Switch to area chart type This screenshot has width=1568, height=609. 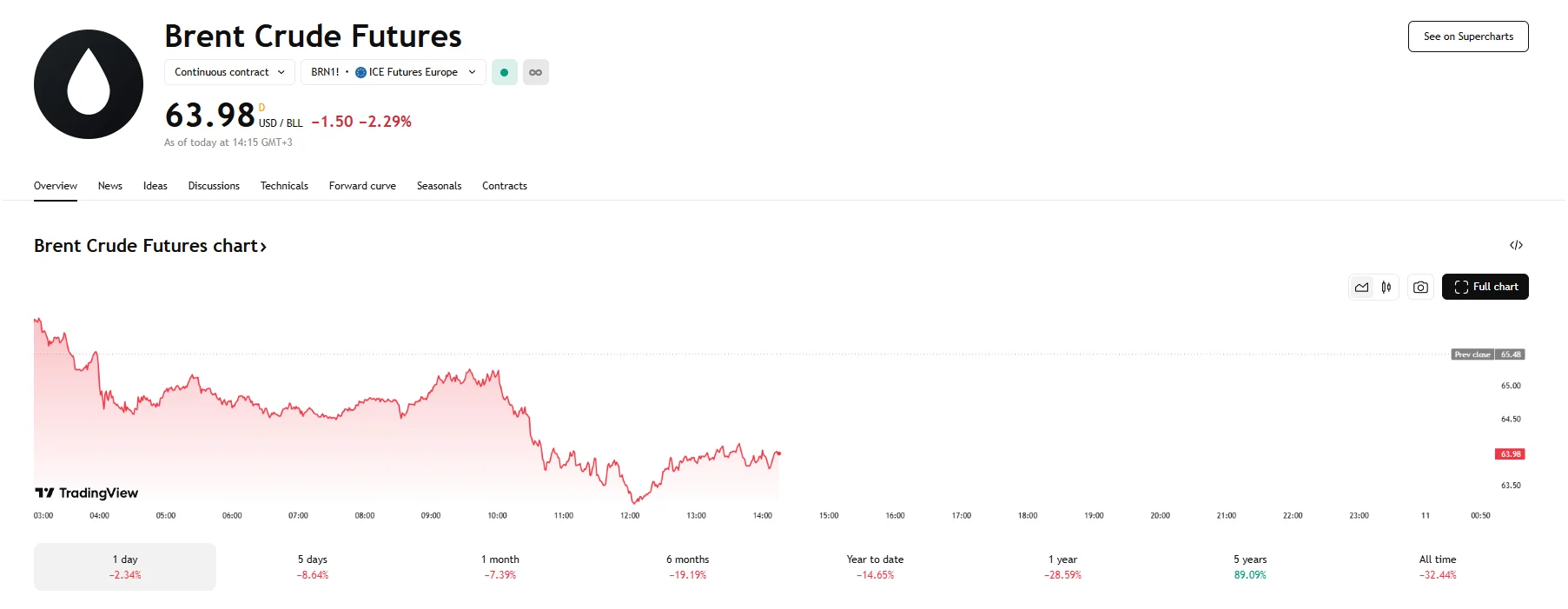[1361, 287]
